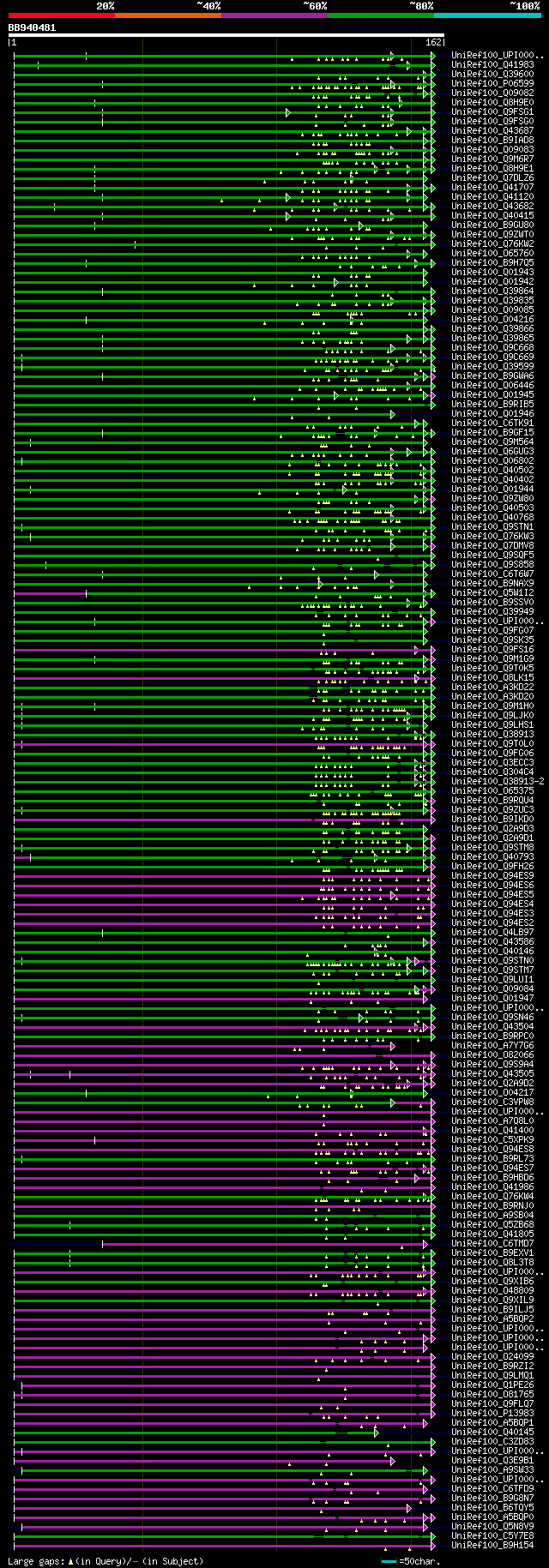Select hit label UniRef100_Q41707
The image size is (549, 1568).
pyautogui.click(x=492, y=188)
